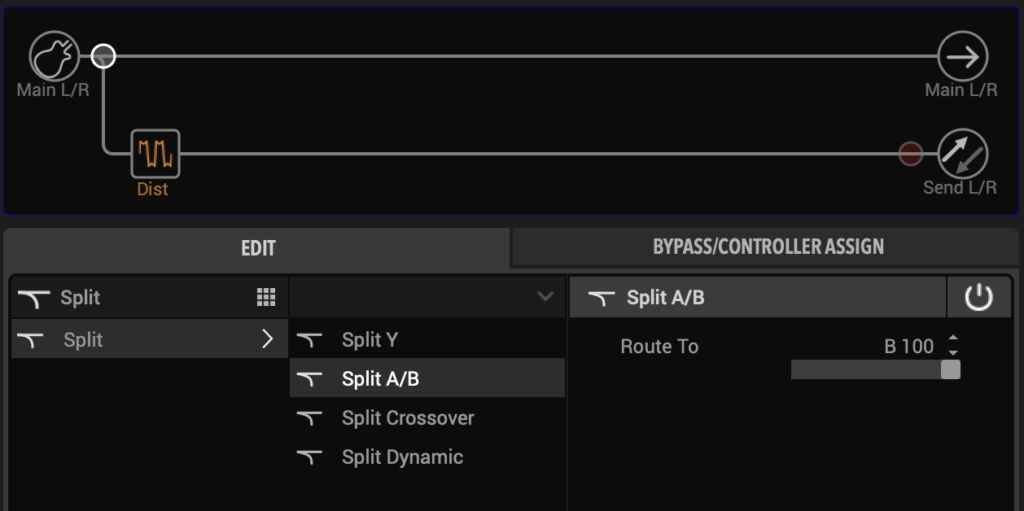Click the Route To slider handle
The image size is (1024, 511).
pyautogui.click(x=950, y=369)
